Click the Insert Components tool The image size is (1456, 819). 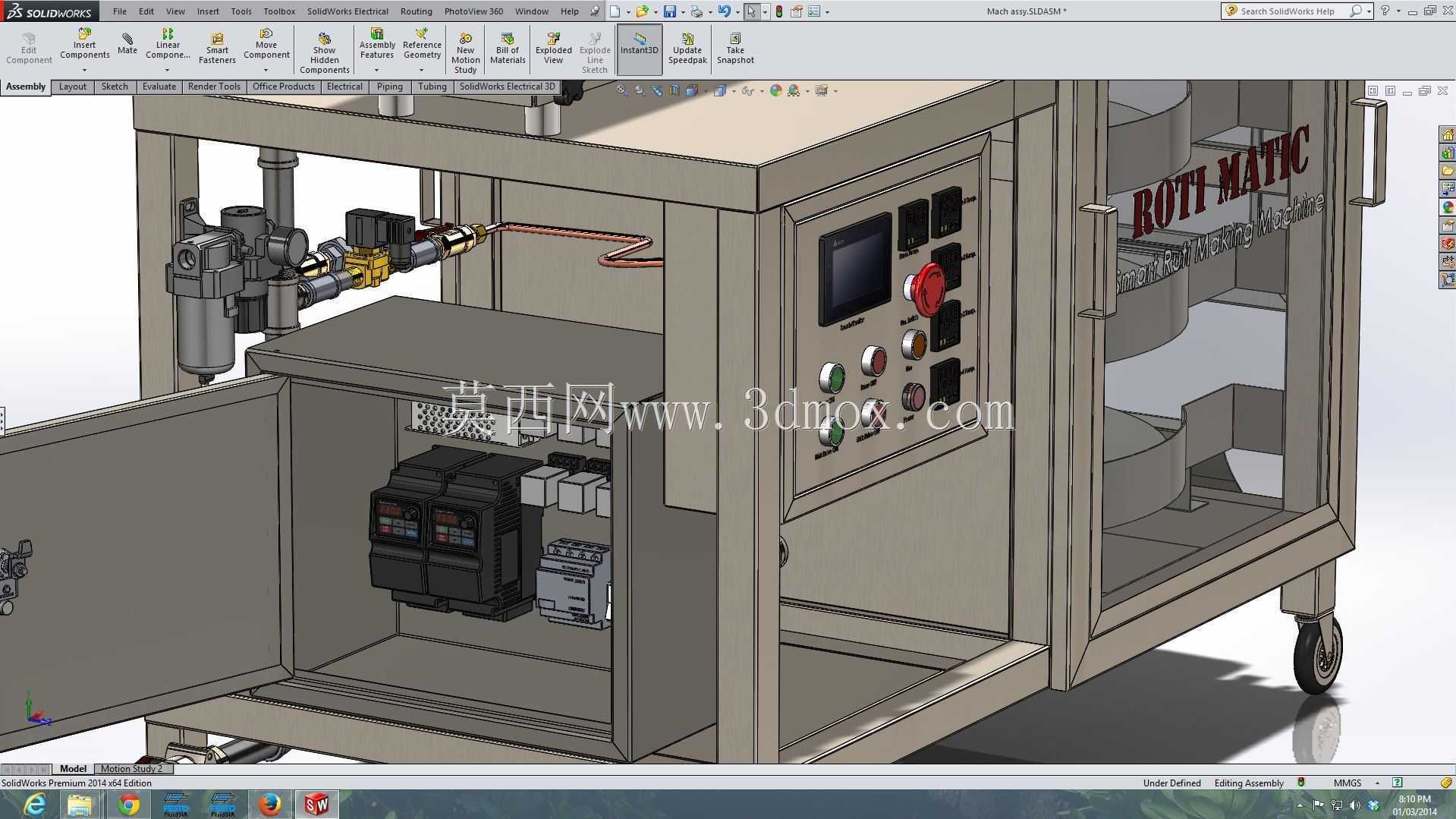[84, 44]
